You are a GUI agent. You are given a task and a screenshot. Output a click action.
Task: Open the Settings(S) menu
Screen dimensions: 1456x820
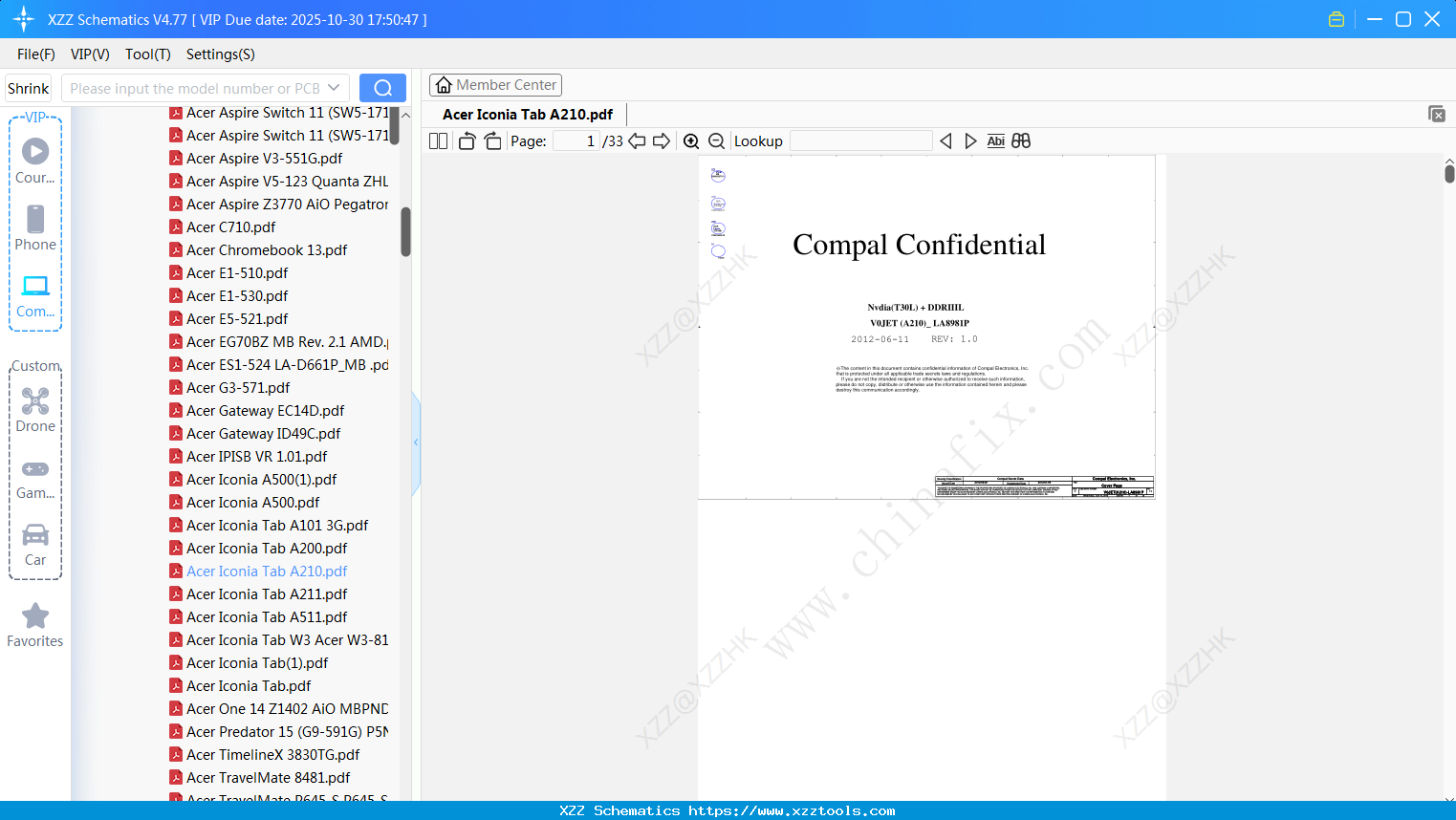pyautogui.click(x=221, y=54)
